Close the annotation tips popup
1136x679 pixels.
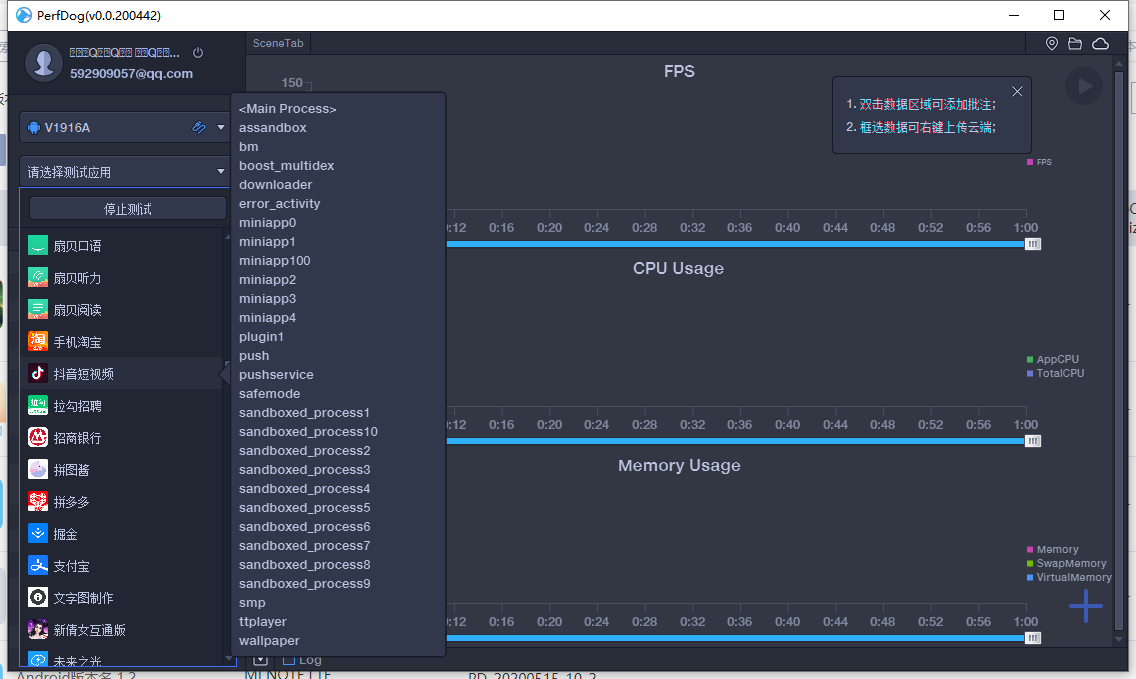(1017, 91)
